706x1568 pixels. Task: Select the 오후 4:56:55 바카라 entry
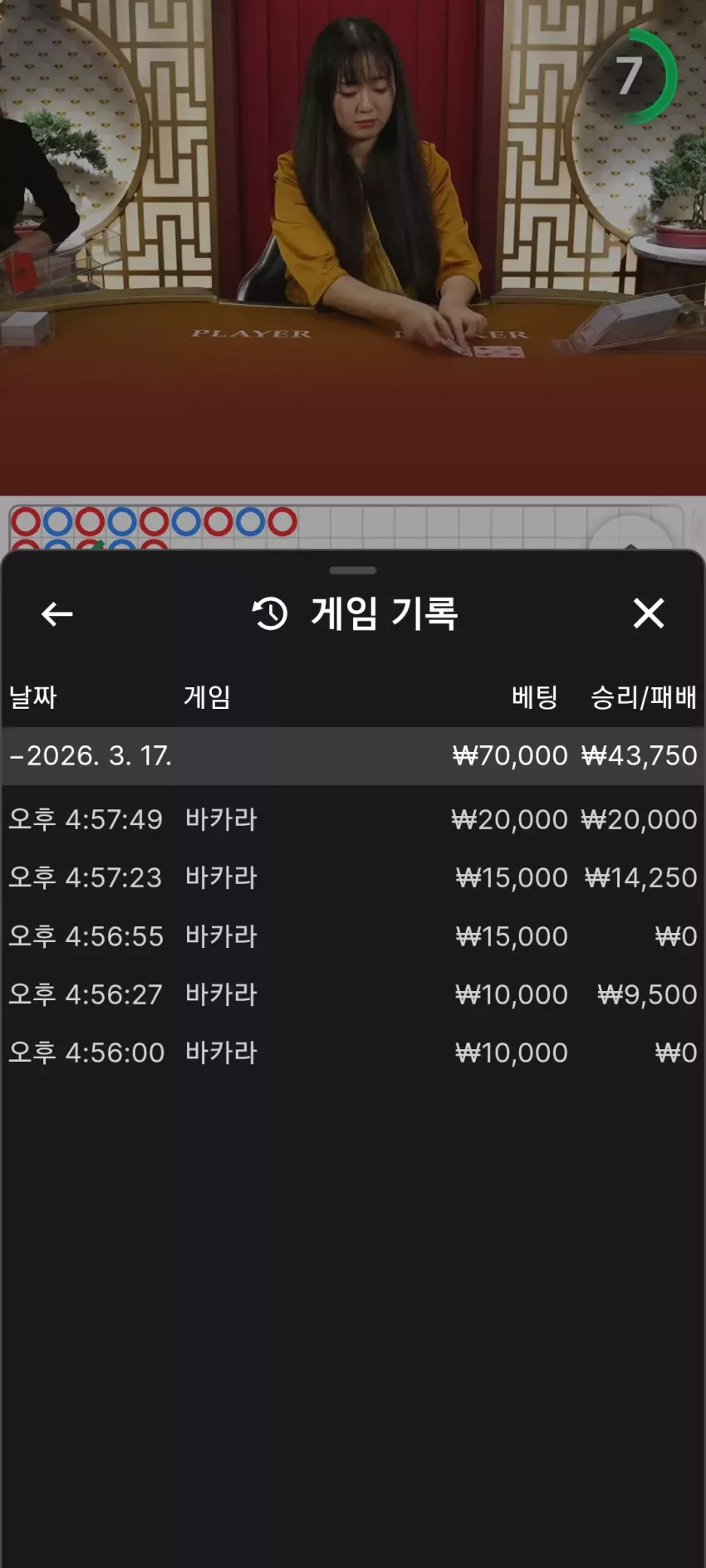353,937
